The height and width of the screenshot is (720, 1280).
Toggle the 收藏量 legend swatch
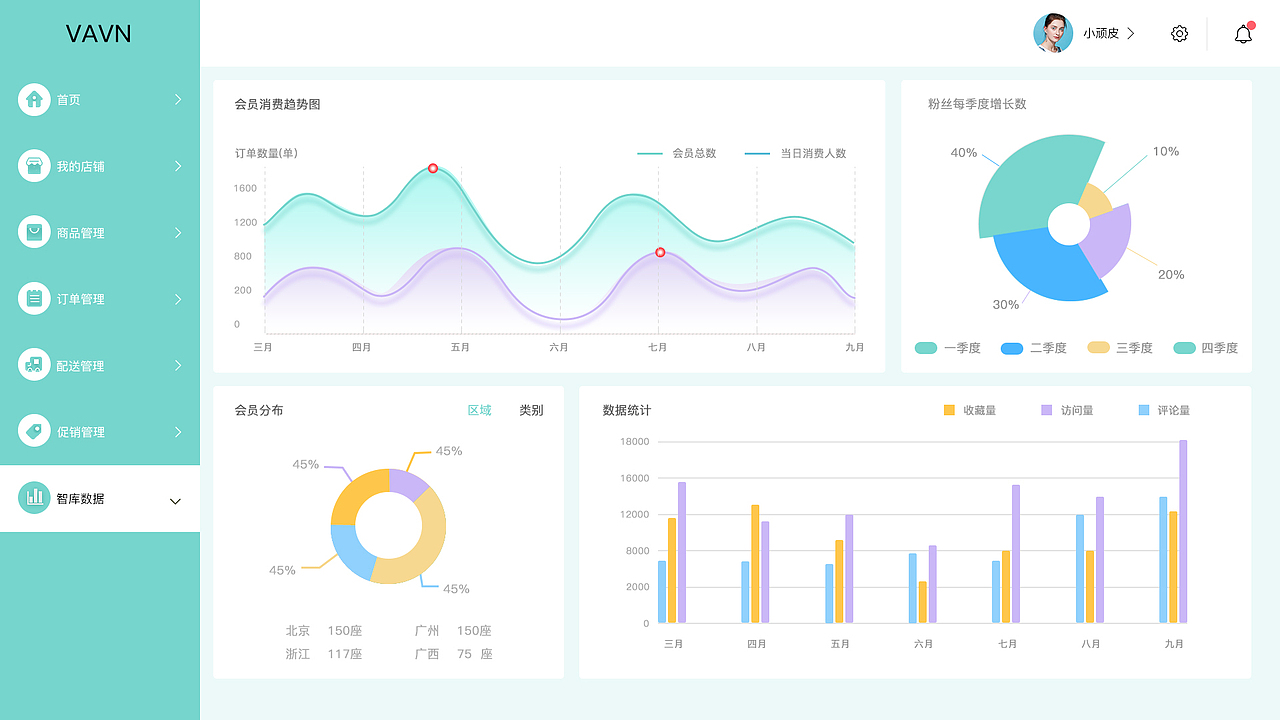[949, 410]
